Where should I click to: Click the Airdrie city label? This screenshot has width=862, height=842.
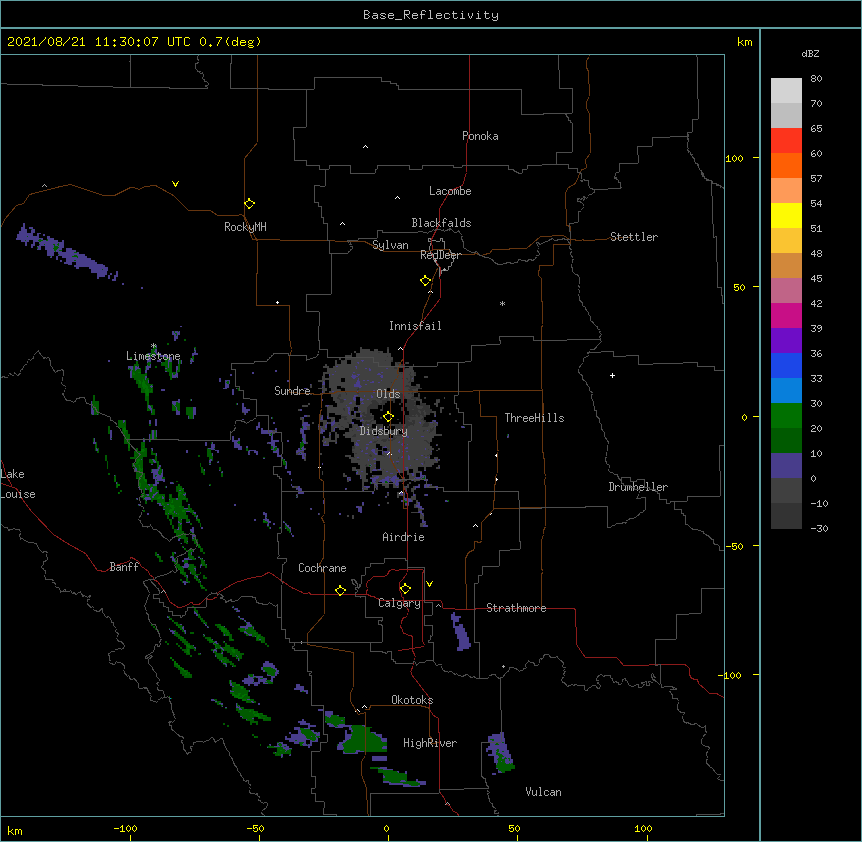[404, 537]
